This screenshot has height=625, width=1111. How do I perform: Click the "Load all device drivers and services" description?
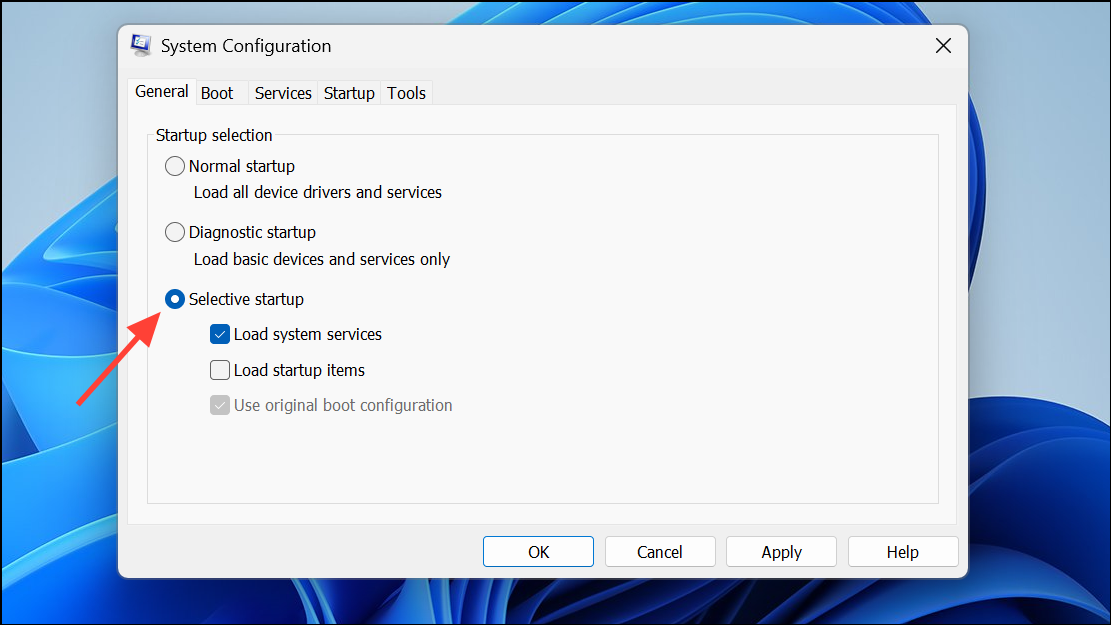(x=318, y=192)
